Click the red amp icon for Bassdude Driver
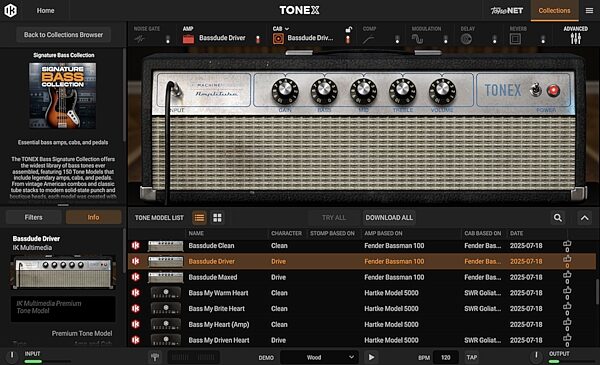Image resolution: width=600 pixels, height=365 pixels. pos(188,39)
